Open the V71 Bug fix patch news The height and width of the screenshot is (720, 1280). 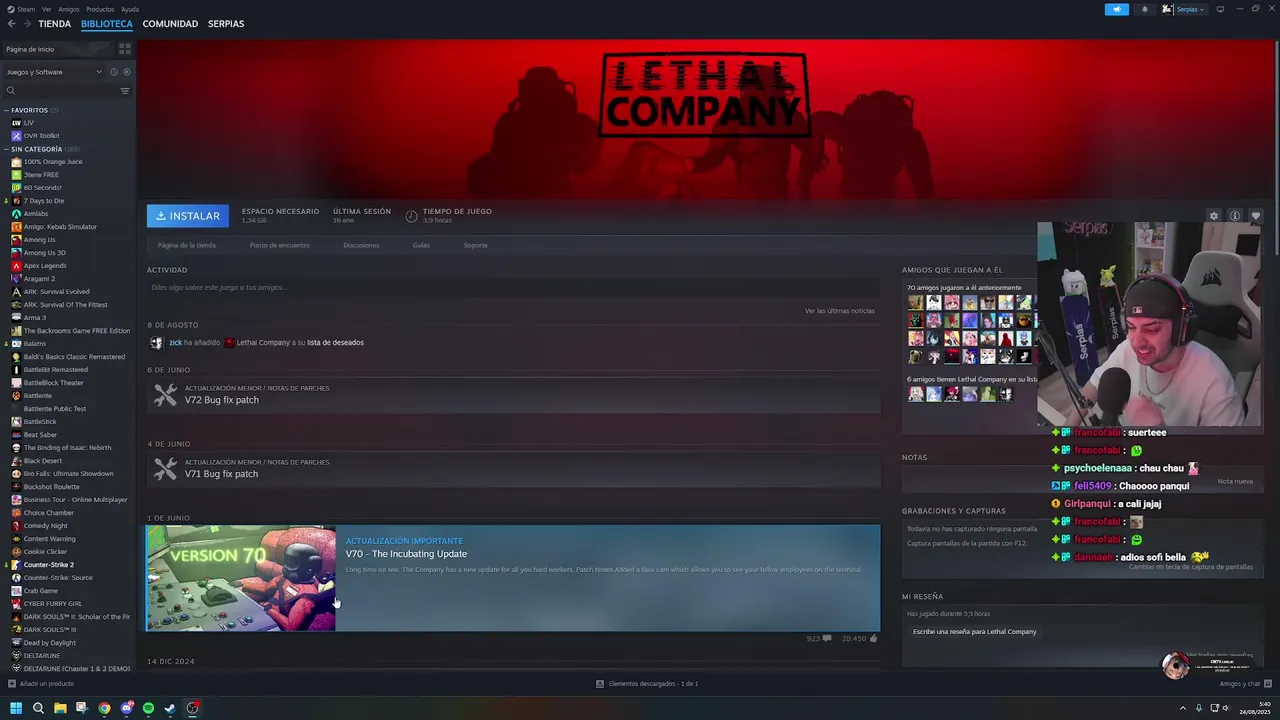[x=514, y=469]
